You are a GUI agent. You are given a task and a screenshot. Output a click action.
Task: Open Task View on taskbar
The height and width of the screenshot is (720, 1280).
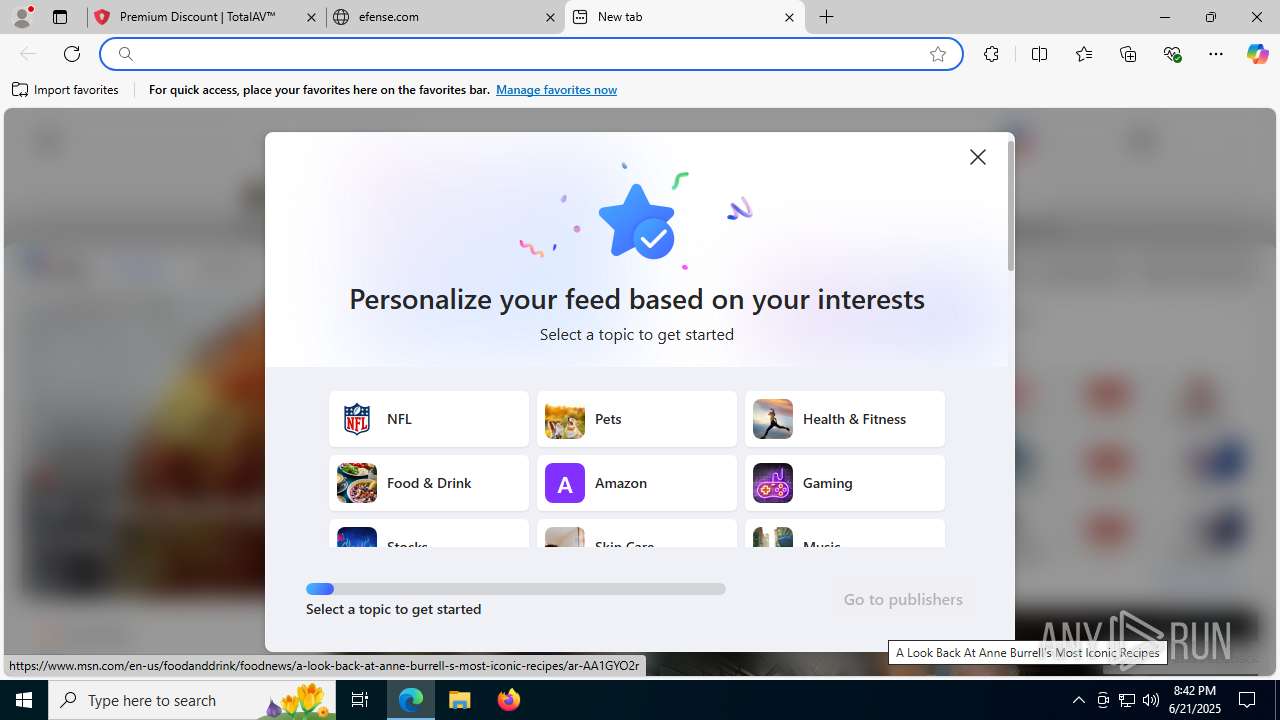[361, 700]
